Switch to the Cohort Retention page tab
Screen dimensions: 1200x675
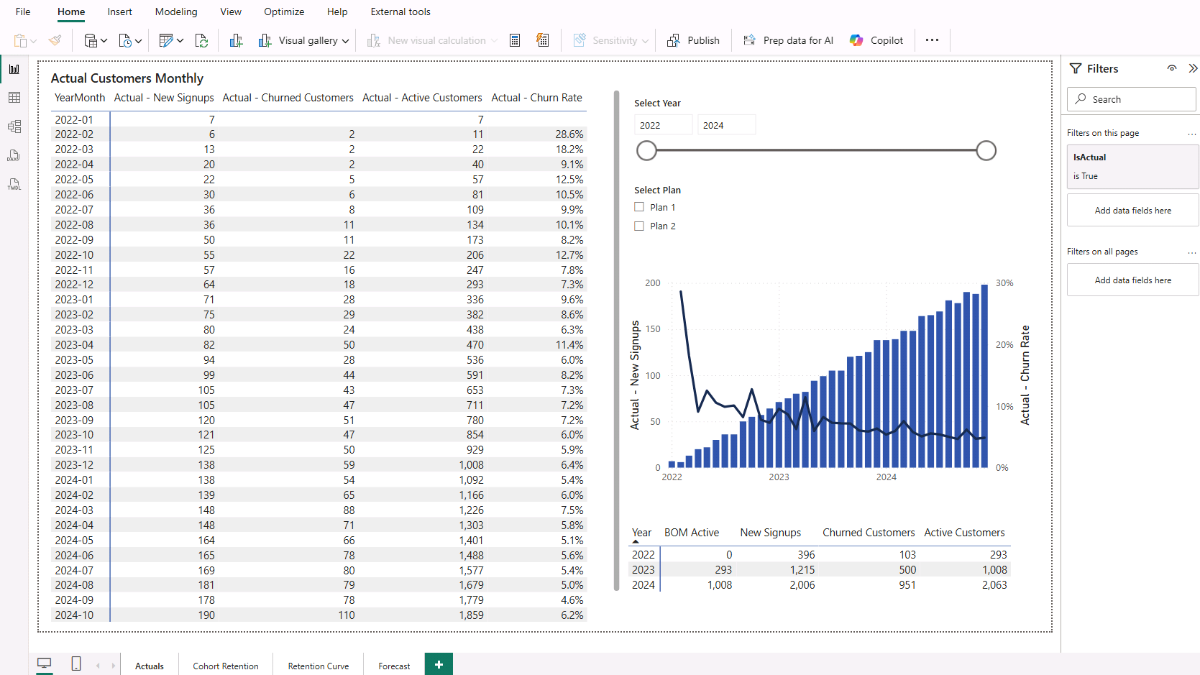pos(225,666)
